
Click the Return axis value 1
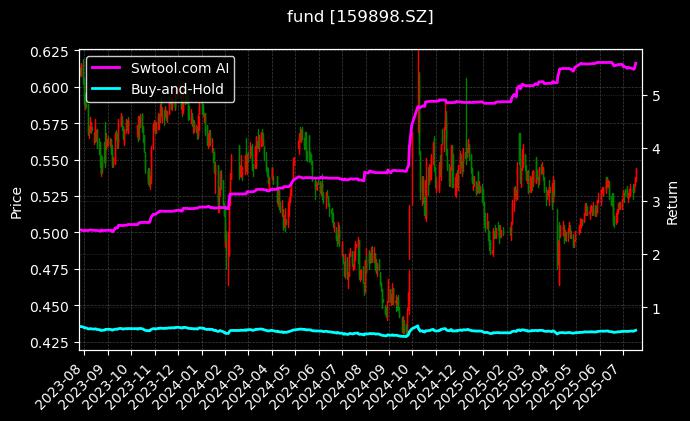coord(655,308)
